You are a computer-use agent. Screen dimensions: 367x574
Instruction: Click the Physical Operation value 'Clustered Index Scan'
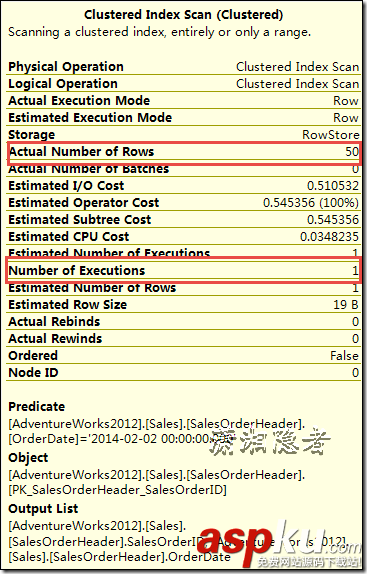(x=297, y=67)
